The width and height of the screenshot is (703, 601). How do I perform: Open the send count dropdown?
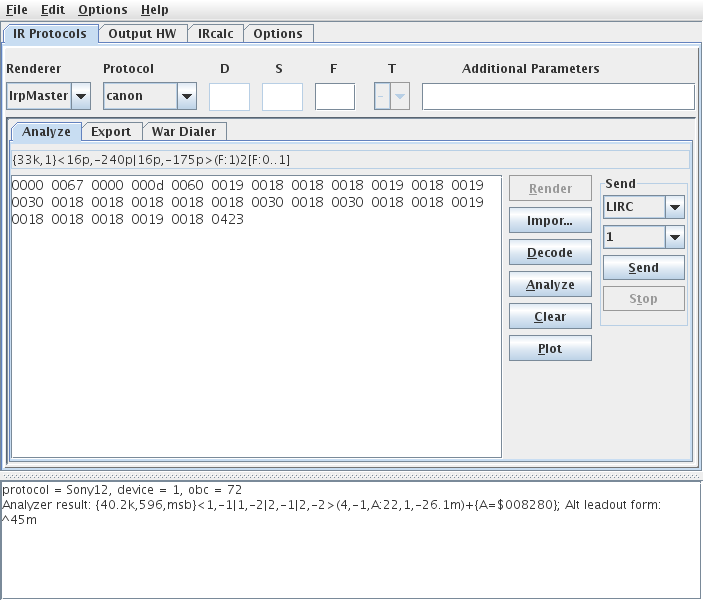[x=674, y=237]
